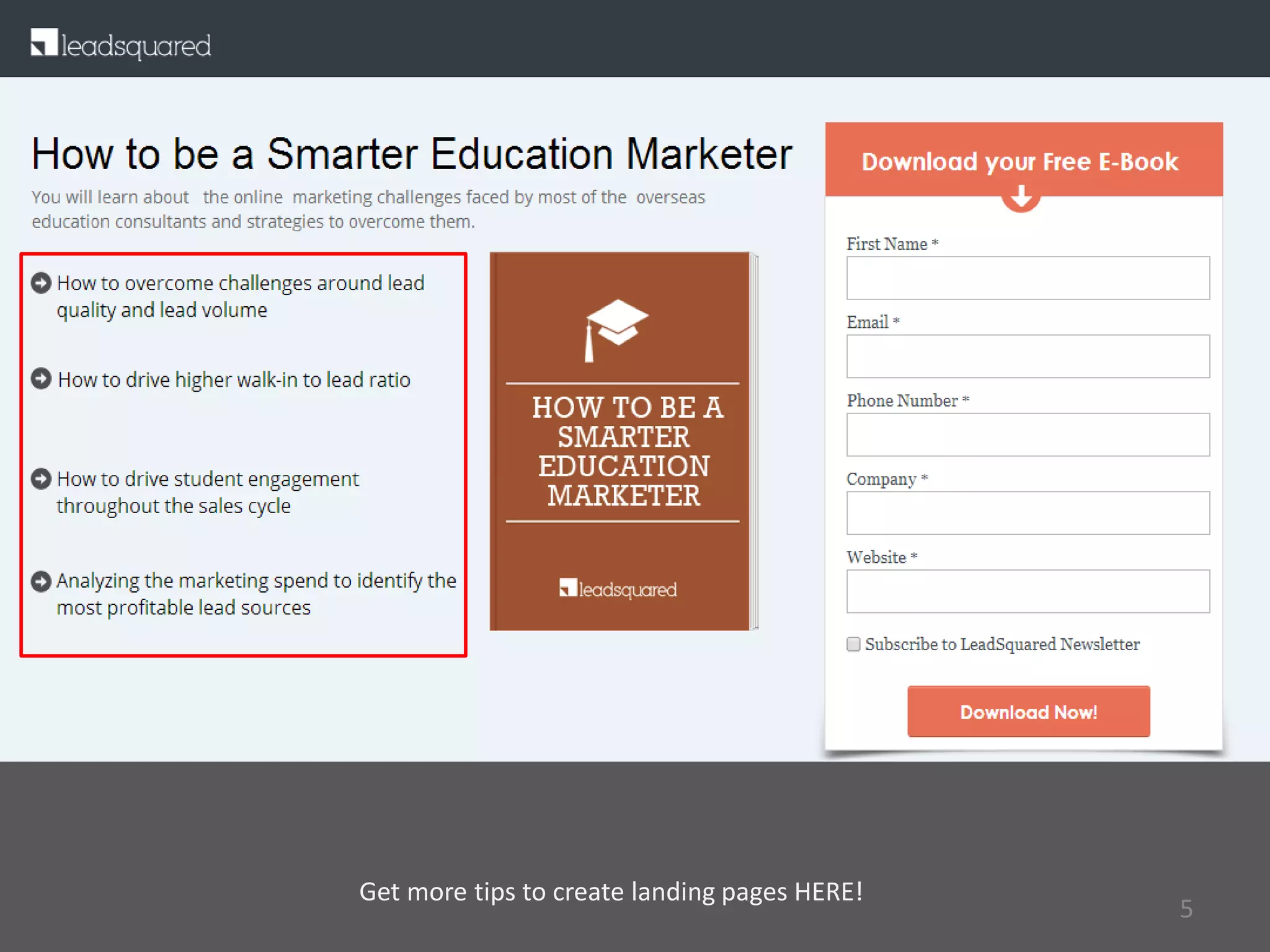Click the arrow bullet beside marketing spend item
This screenshot has height=952, width=1270.
pos(41,581)
